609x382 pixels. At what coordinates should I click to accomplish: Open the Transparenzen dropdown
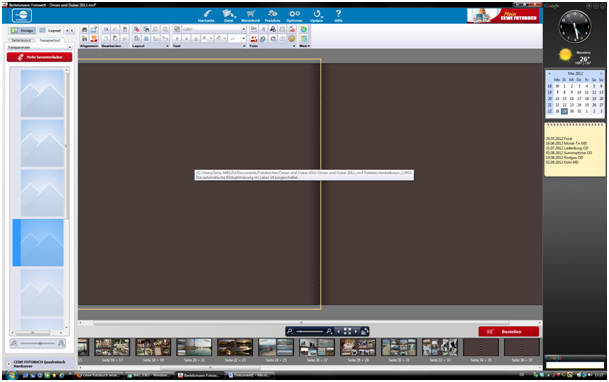pos(40,47)
